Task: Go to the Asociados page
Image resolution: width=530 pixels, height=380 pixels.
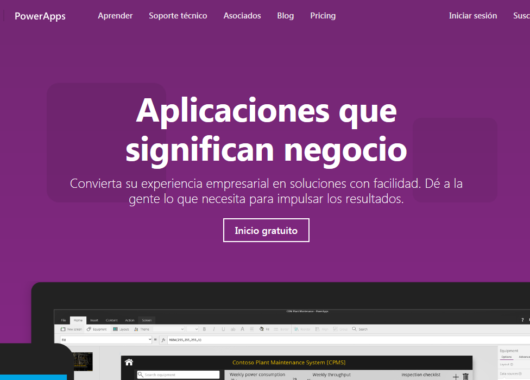Action: click(242, 16)
